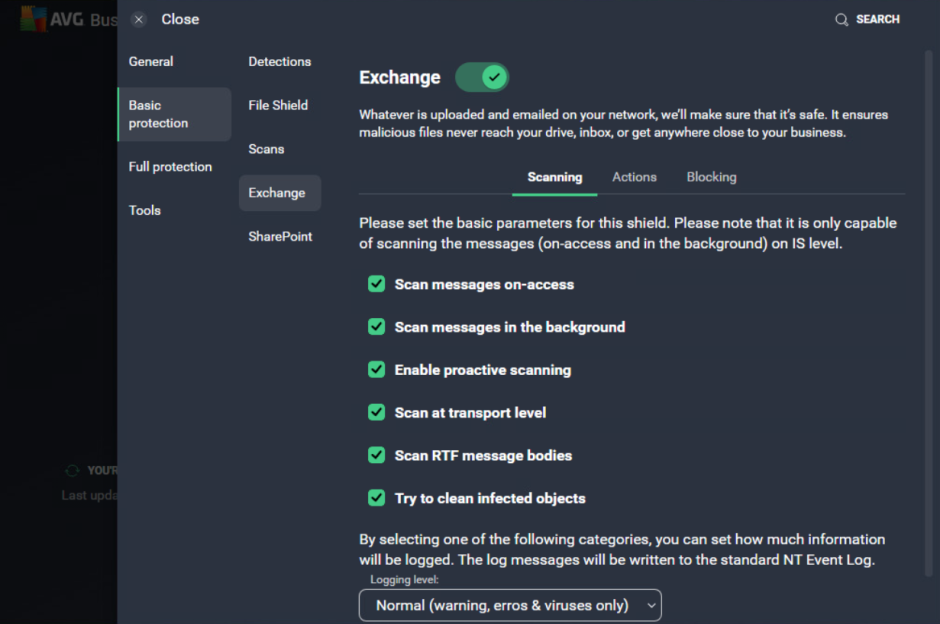
Task: Disable Scan messages on-access
Action: (x=376, y=284)
